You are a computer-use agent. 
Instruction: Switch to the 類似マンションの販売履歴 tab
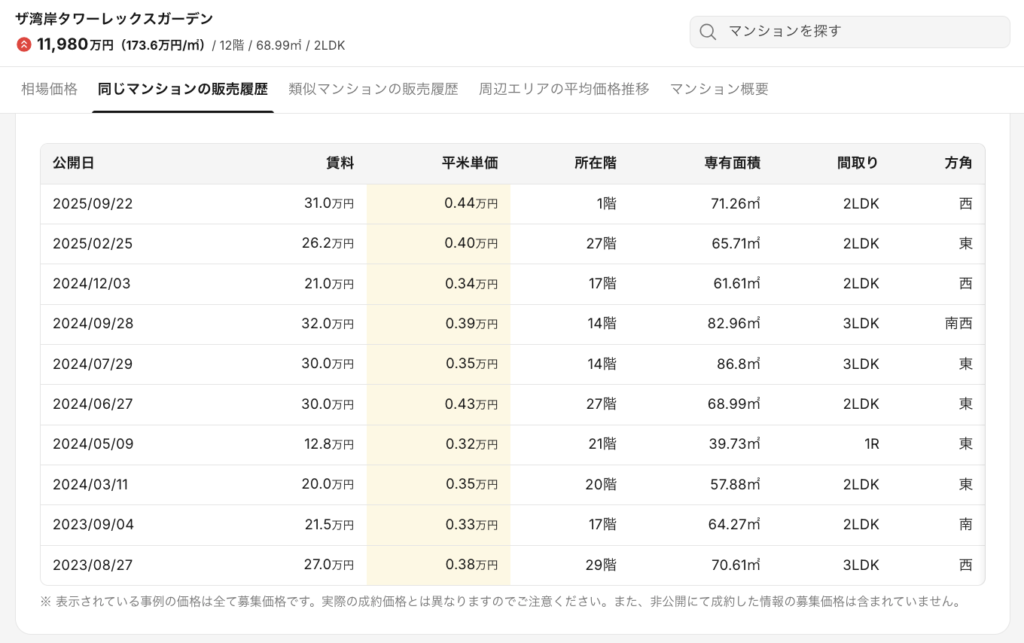point(373,89)
